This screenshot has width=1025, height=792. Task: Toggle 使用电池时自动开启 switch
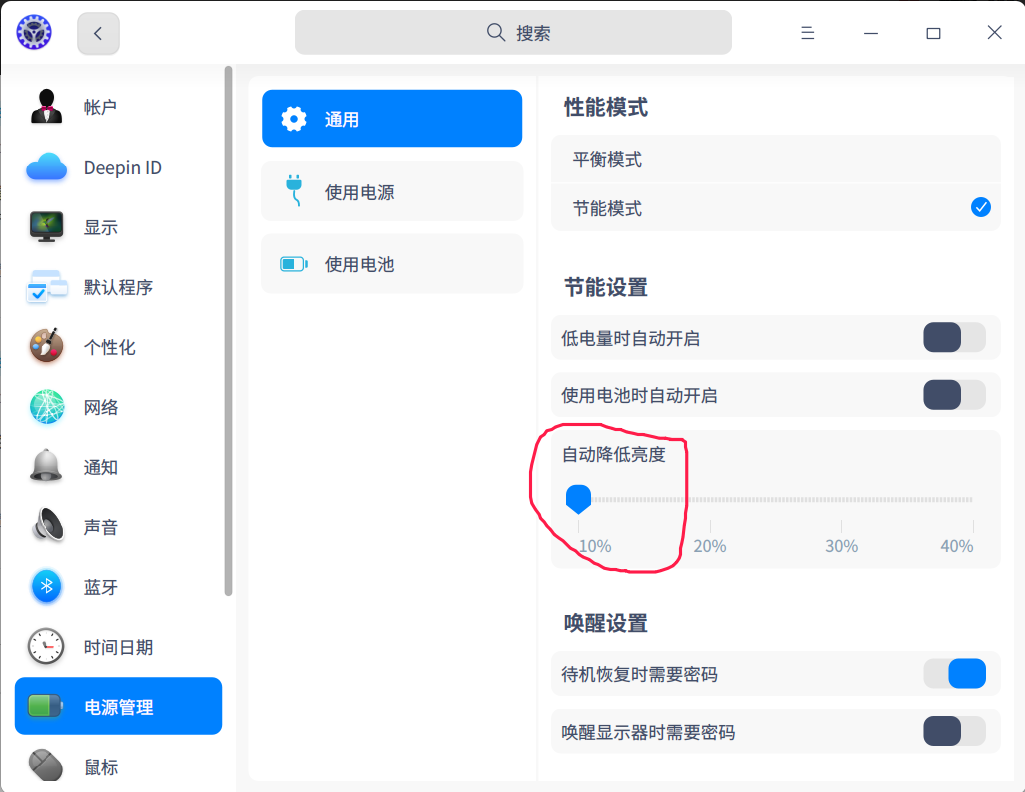pyautogui.click(x=954, y=395)
